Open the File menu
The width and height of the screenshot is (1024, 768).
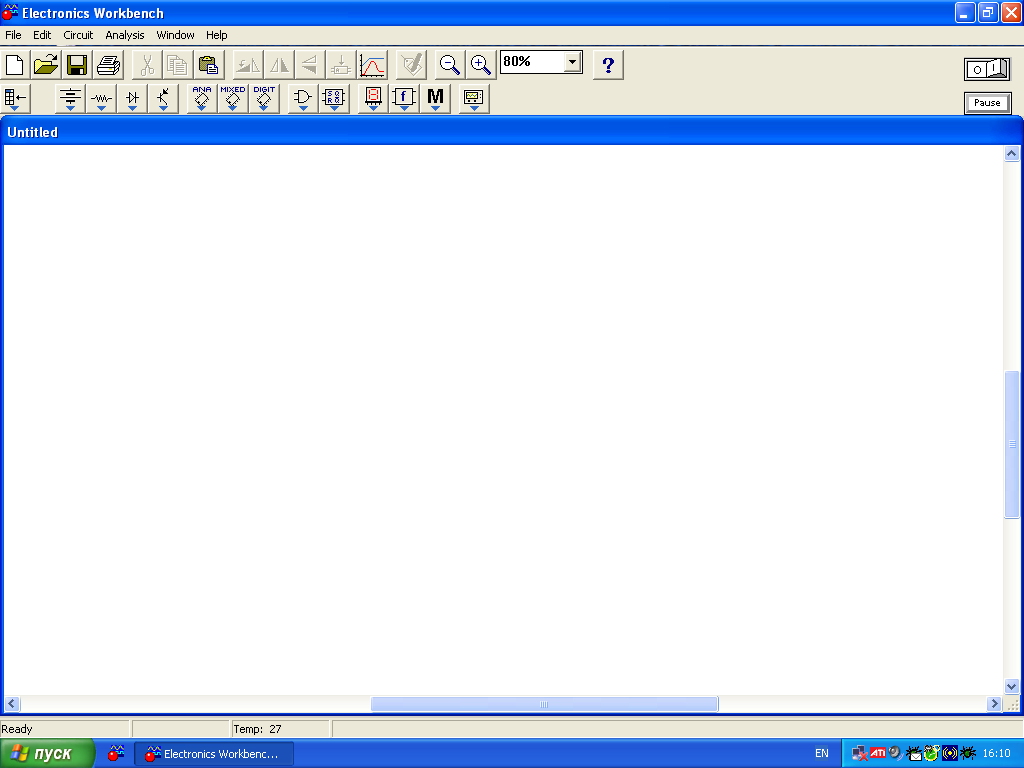click(x=13, y=35)
